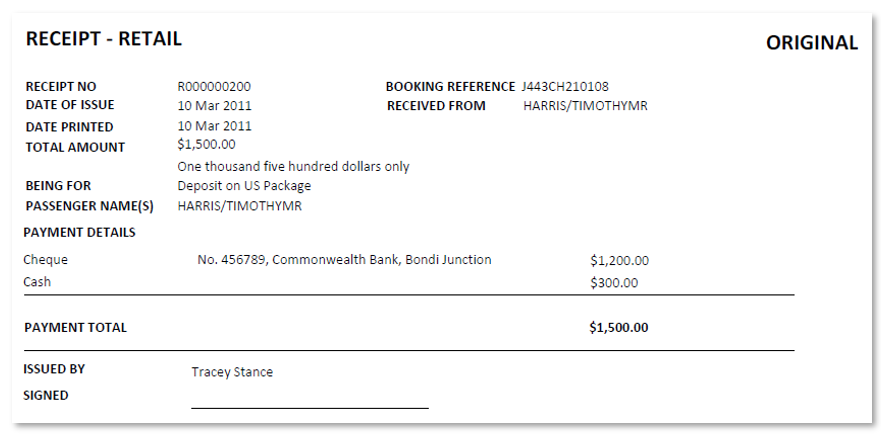Viewport: 881px width, 434px height.
Task: Click the RECEIPT - RETAIL heading
Action: click(x=104, y=39)
